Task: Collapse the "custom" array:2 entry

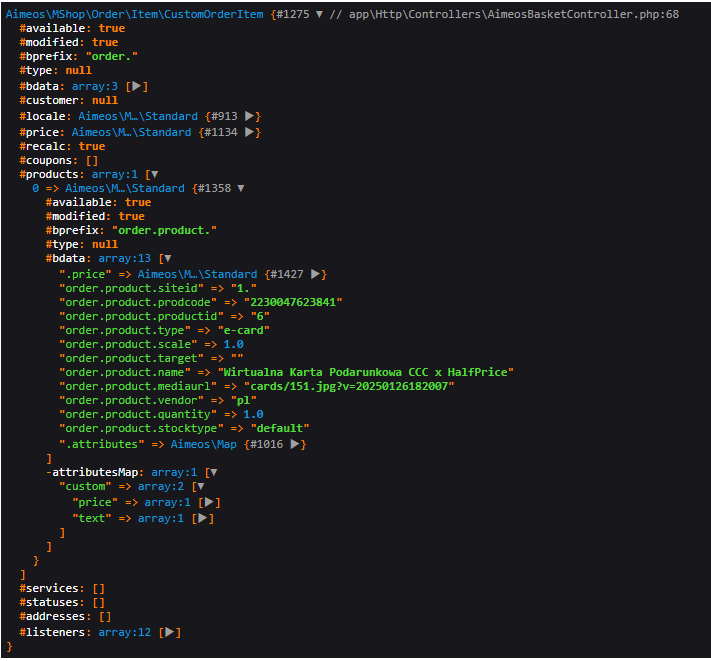Action: pyautogui.click(x=201, y=486)
